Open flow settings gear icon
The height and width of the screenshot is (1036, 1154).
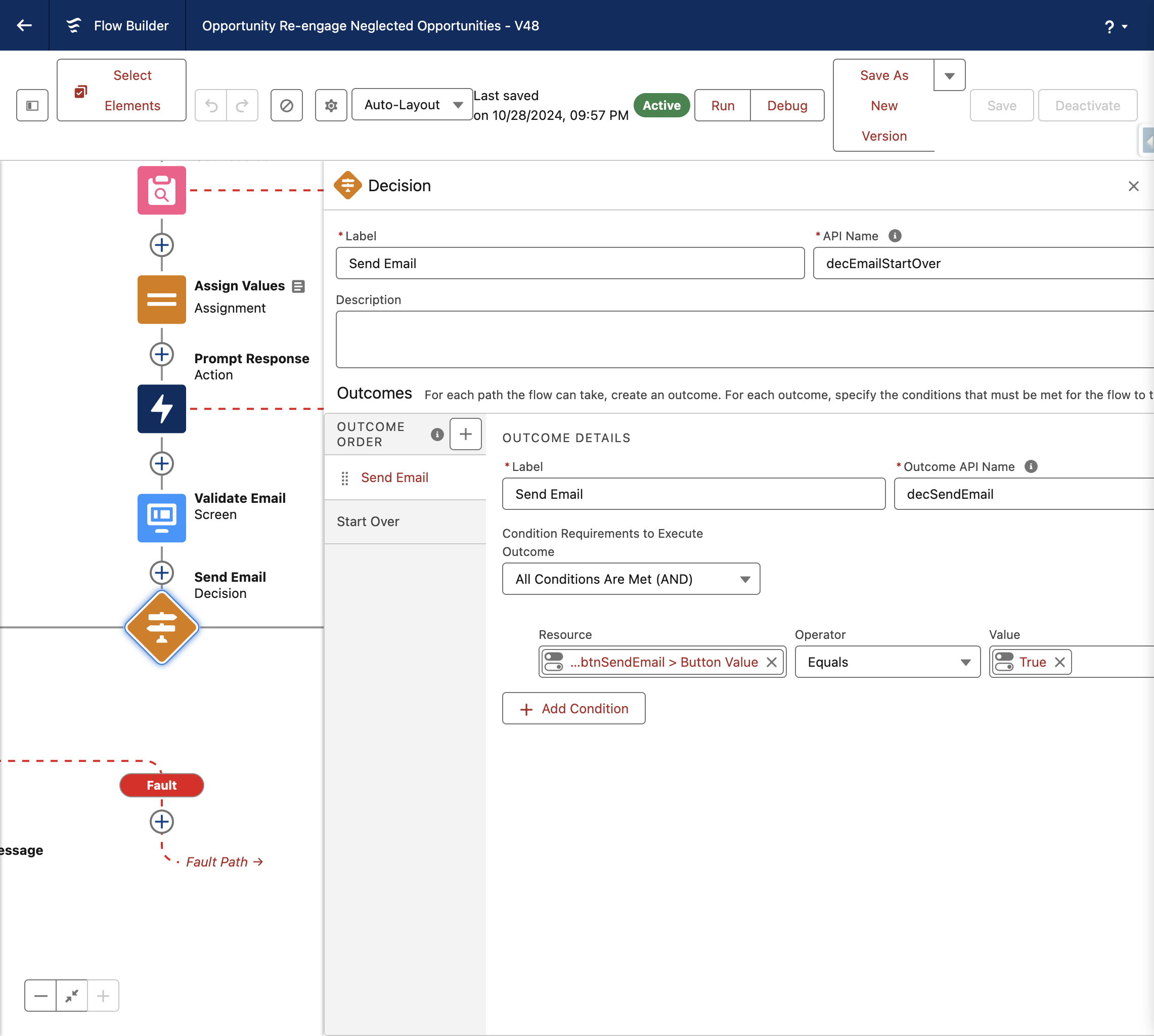(x=331, y=105)
